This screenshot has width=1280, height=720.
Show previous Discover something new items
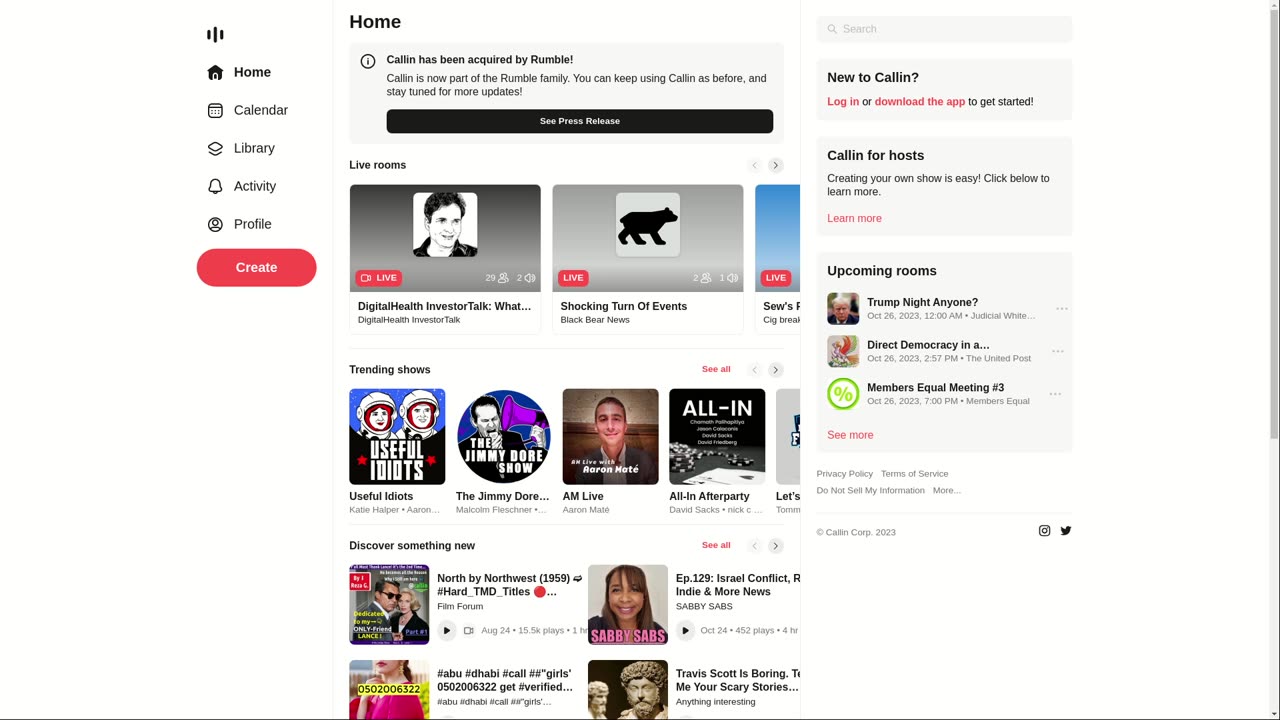pyautogui.click(x=755, y=546)
